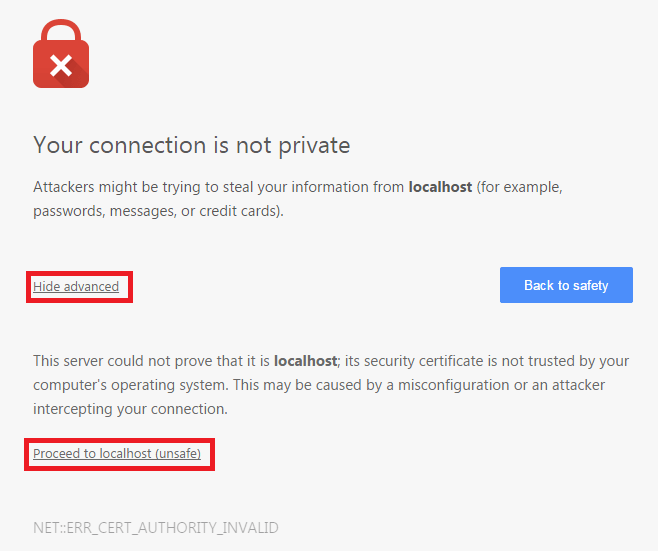Click bold localhost in "This server" sentence
This screenshot has width=658, height=551.
coord(305,361)
